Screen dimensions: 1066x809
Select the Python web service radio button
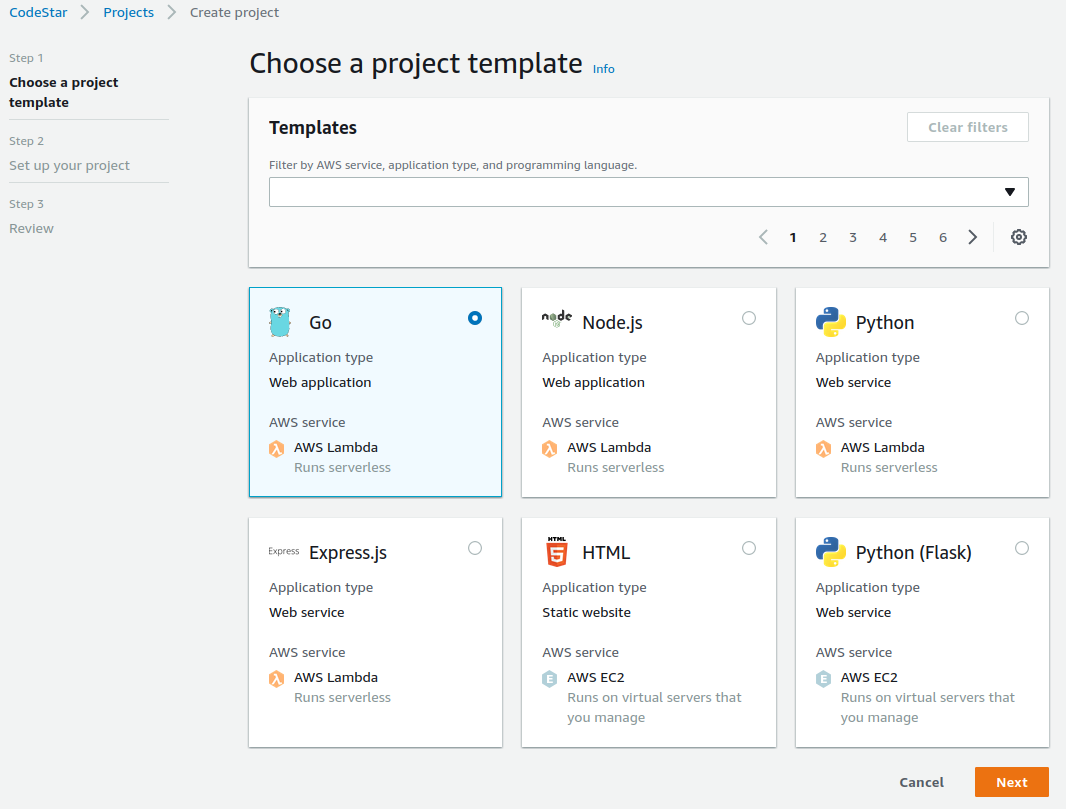[1022, 318]
